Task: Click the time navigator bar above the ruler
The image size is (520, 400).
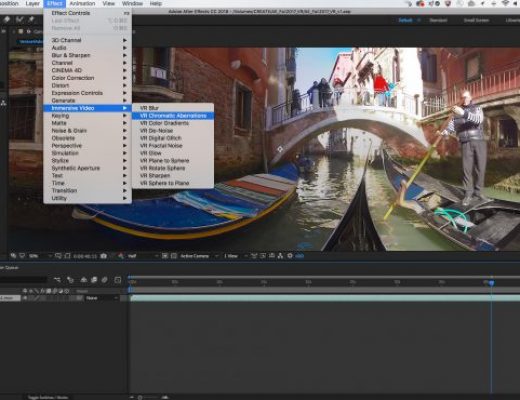Action: pos(324,277)
